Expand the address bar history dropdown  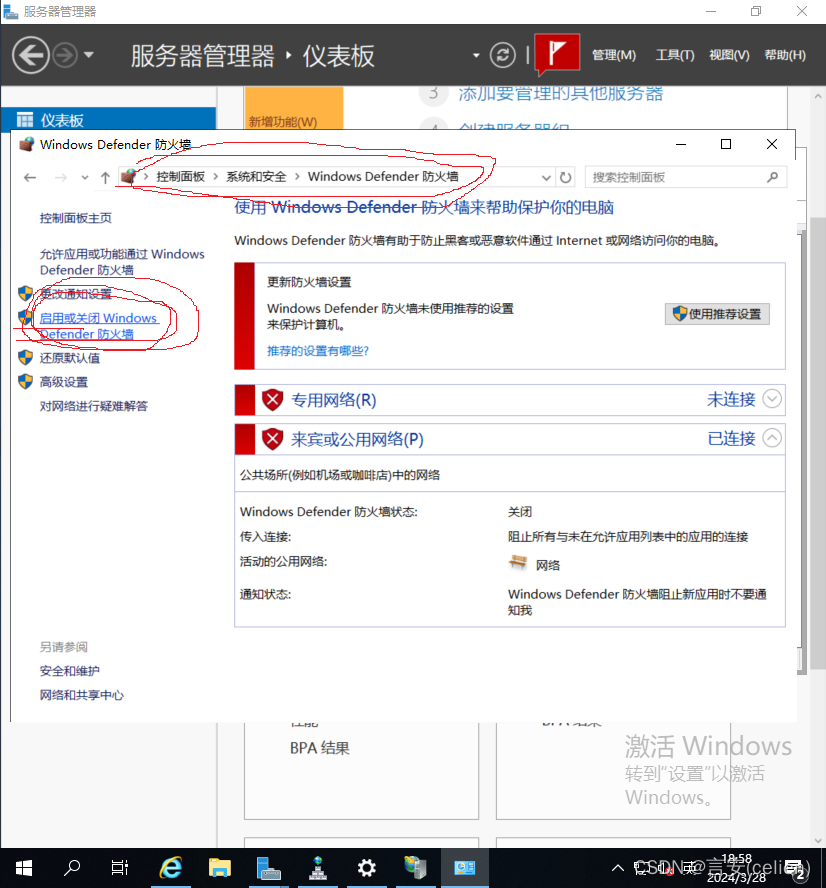pyautogui.click(x=546, y=178)
